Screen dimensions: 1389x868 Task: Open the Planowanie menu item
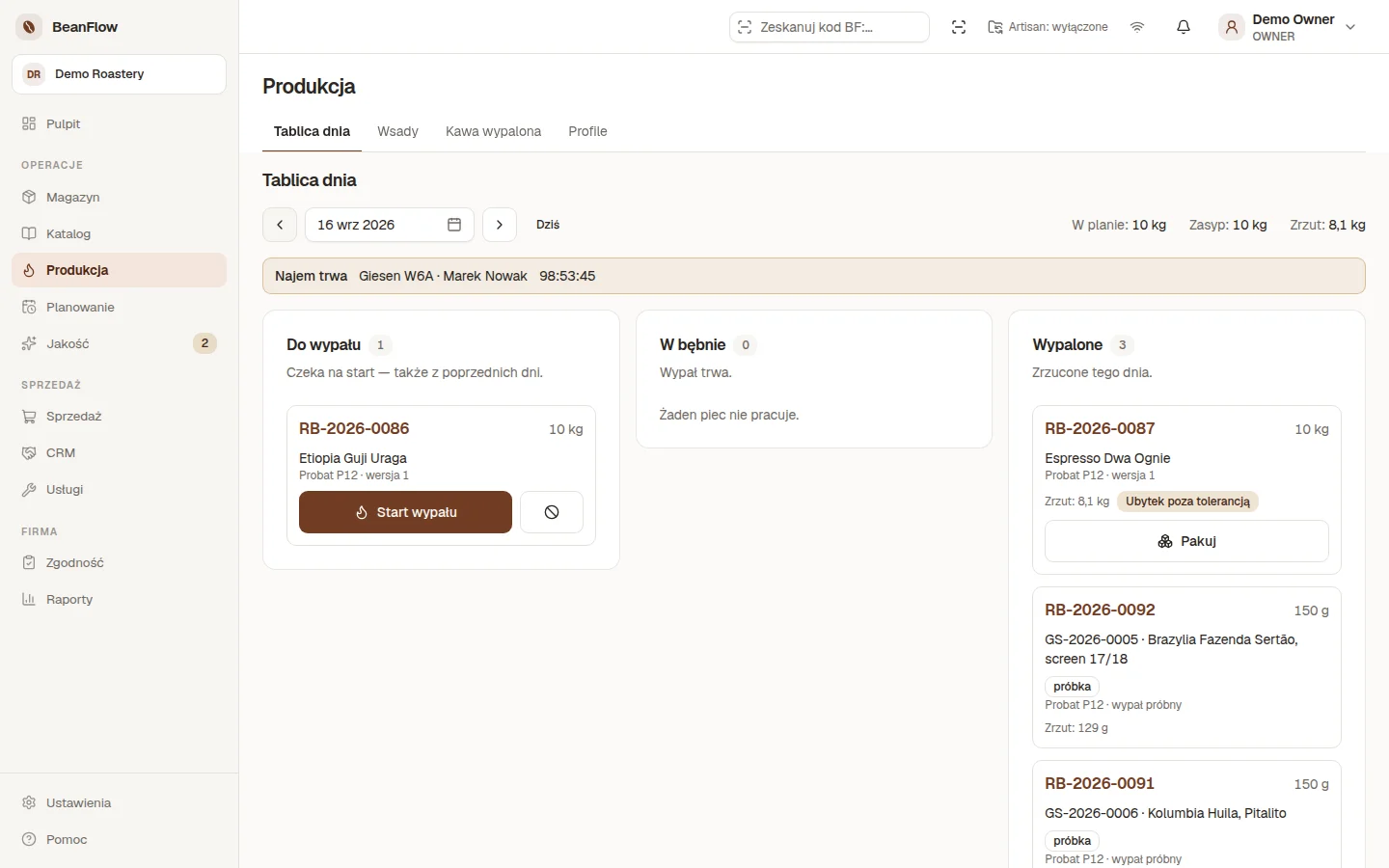click(x=119, y=307)
